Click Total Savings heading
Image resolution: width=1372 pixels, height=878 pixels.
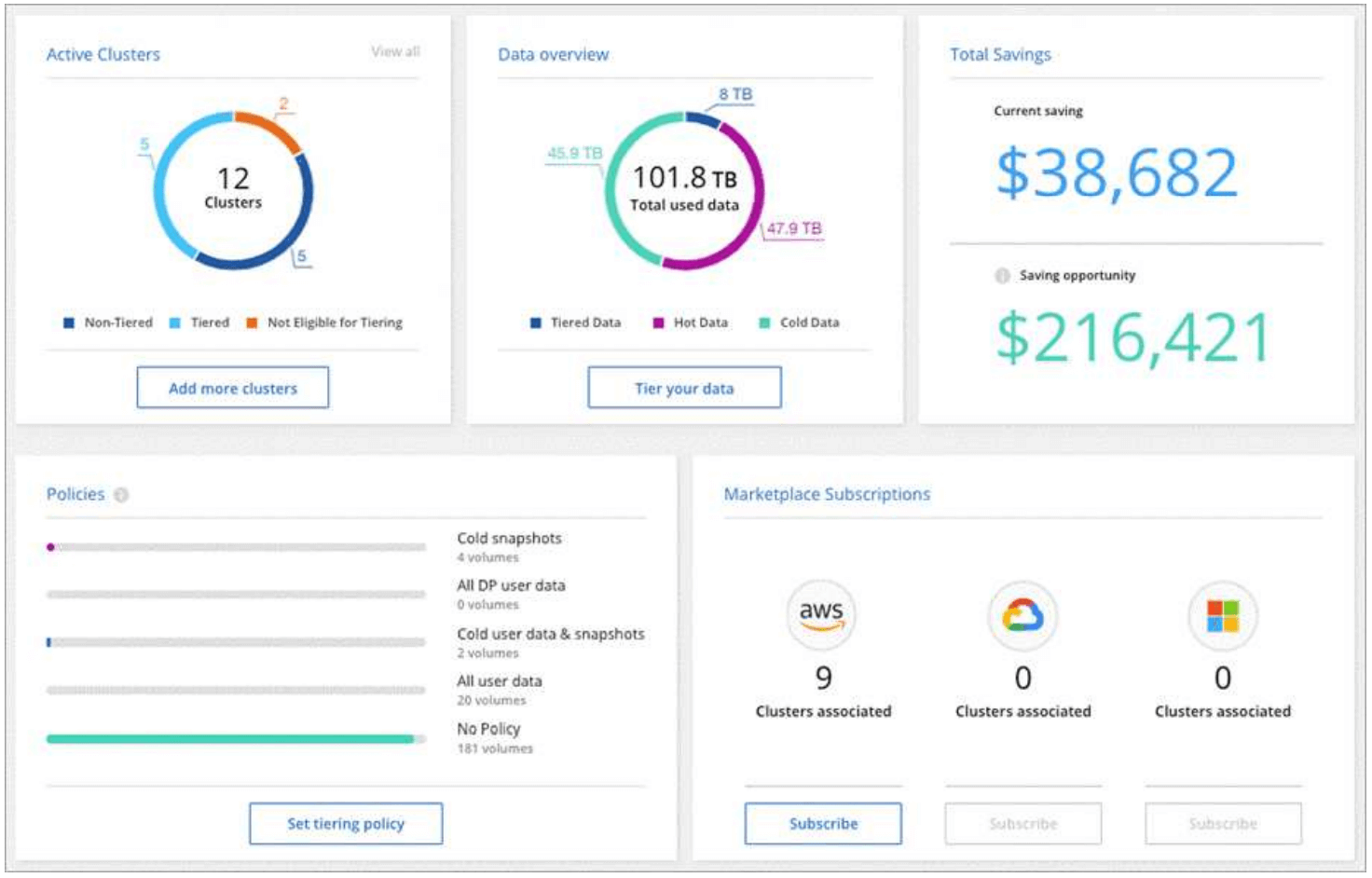[x=1000, y=55]
